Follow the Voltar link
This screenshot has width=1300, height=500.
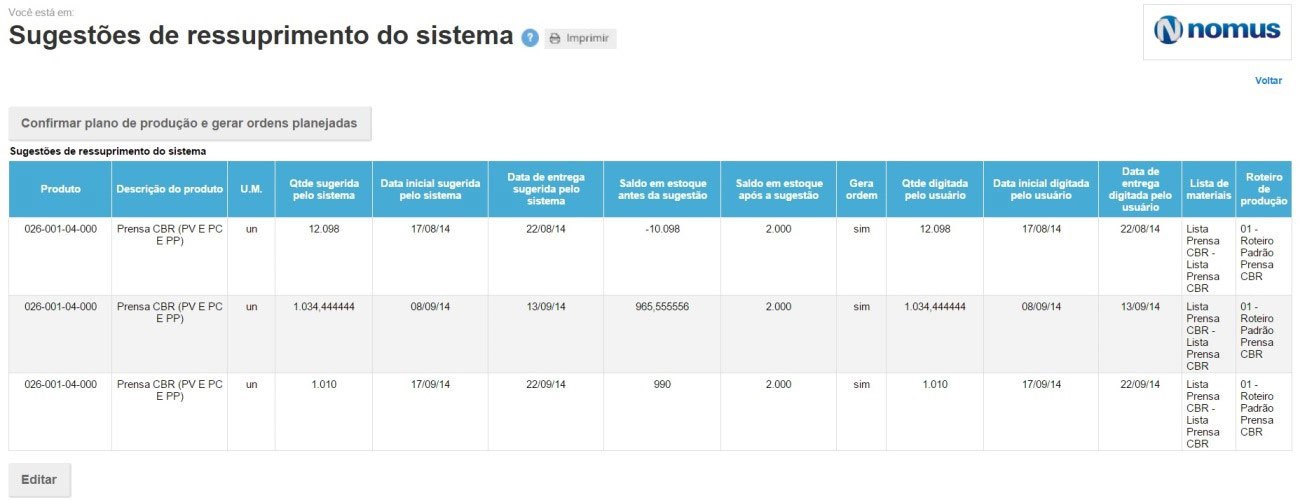coord(1268,81)
